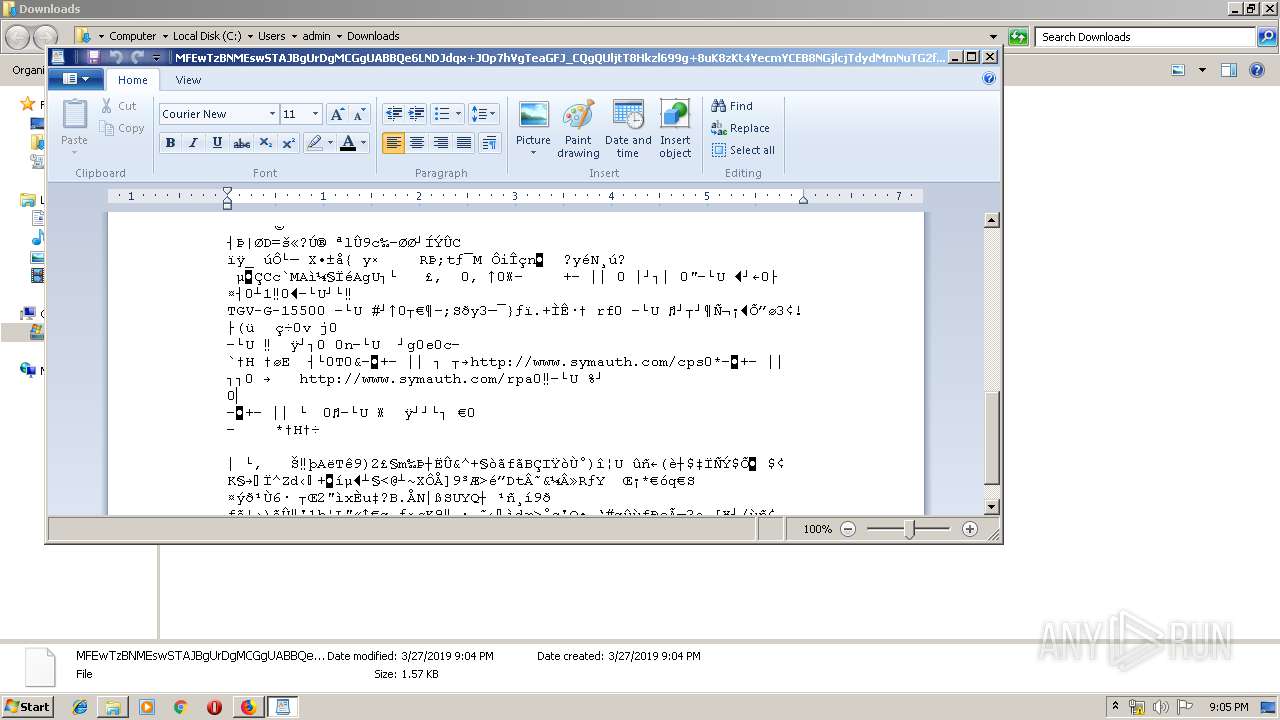
Task: Toggle italic formatting
Action: click(x=194, y=143)
